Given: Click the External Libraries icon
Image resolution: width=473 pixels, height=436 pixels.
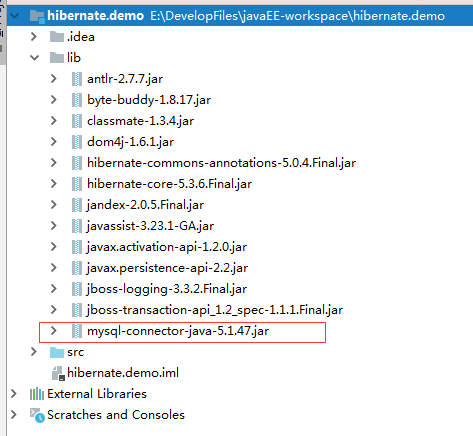Looking at the screenshot, I should pos(37,394).
